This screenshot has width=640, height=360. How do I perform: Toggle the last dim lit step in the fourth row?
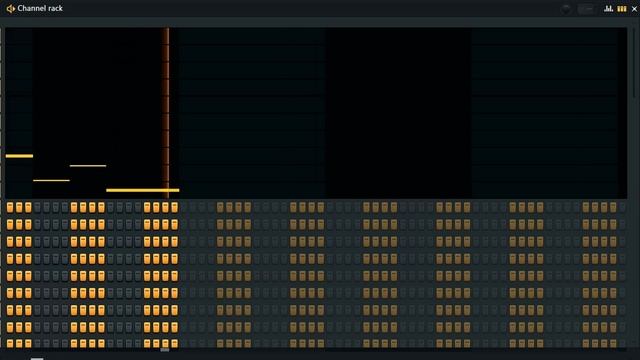click(x=613, y=259)
